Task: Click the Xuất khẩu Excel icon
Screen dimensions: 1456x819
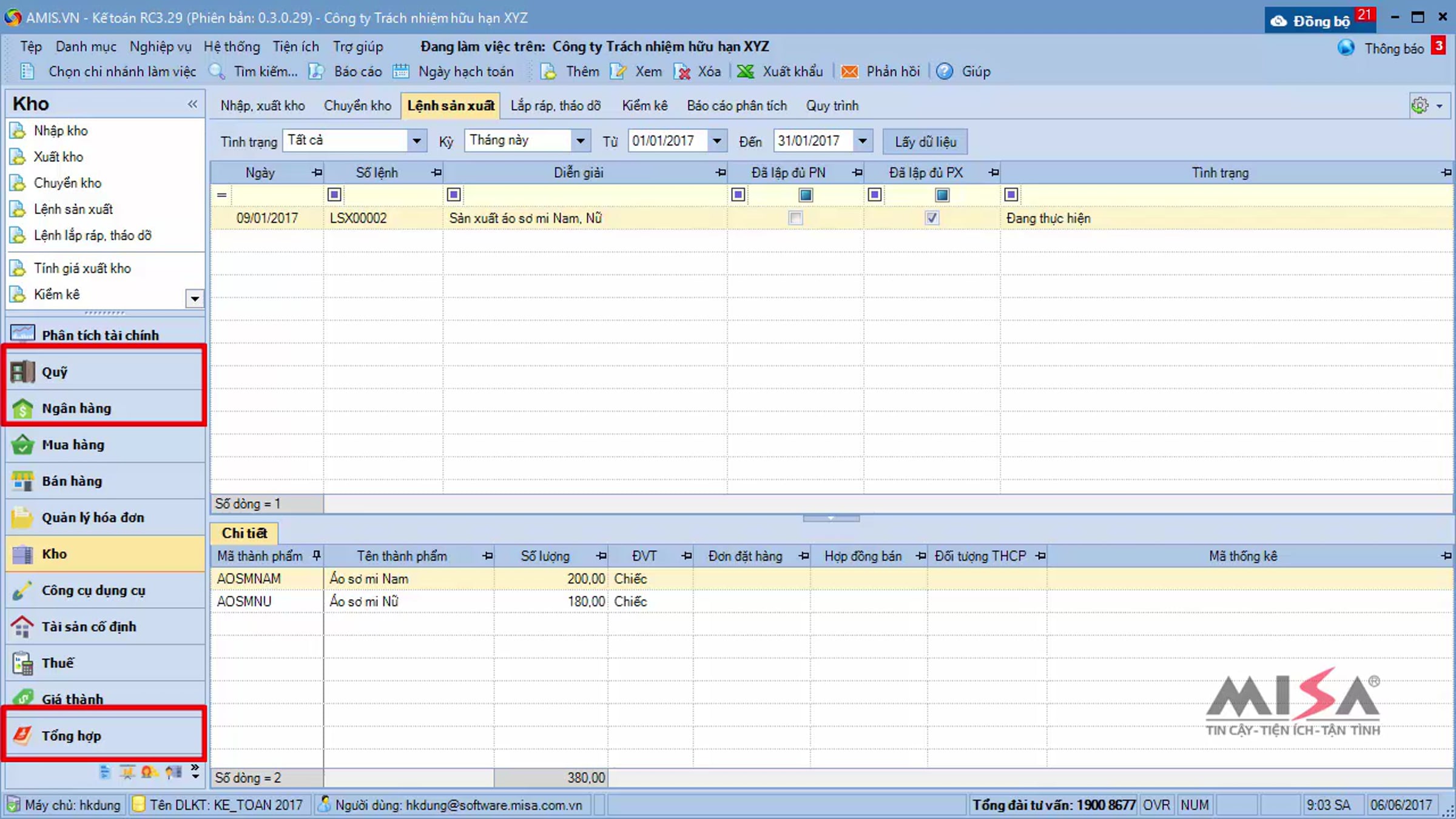Action: click(745, 72)
